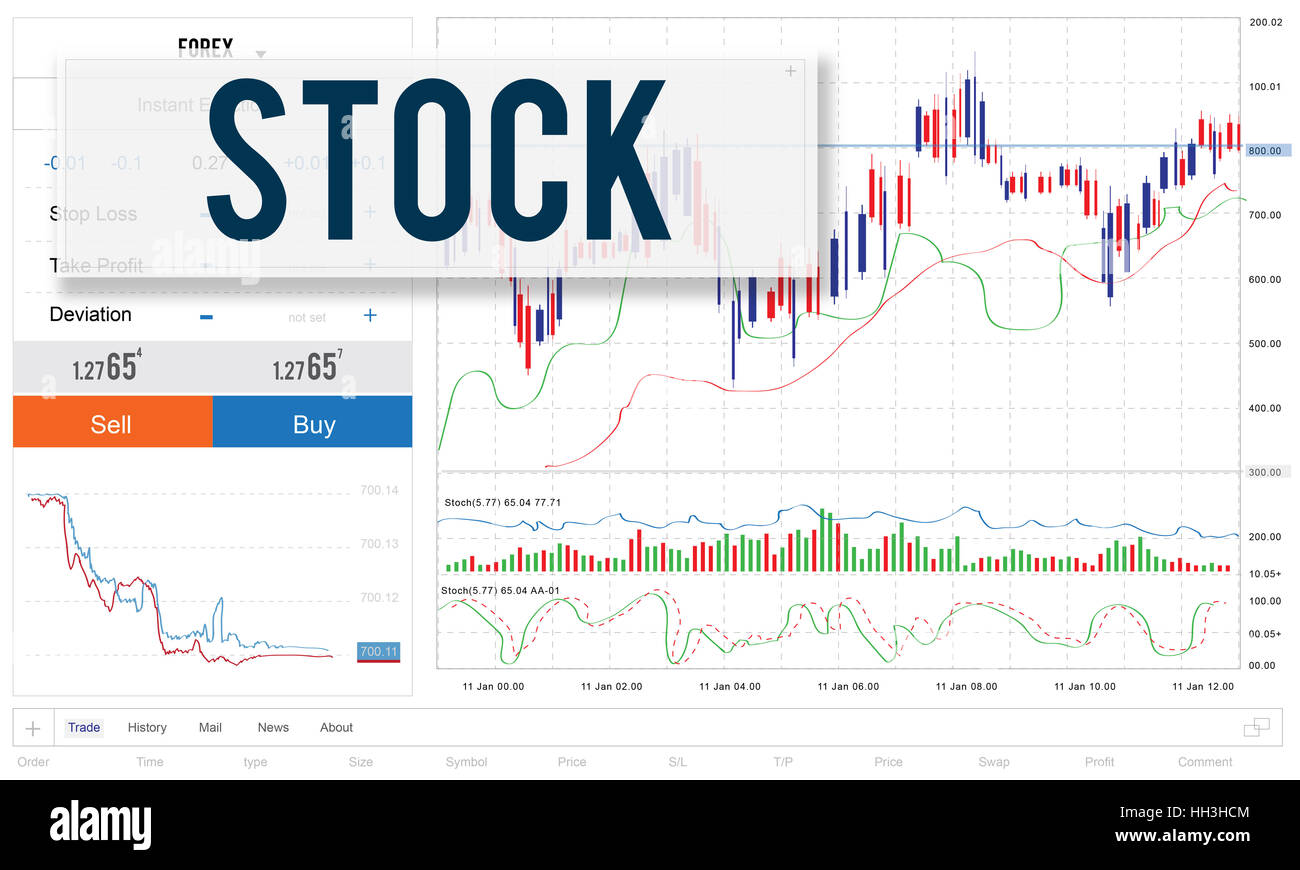Image resolution: width=1300 pixels, height=870 pixels.
Task: Click the blue Buy button
Action: 313,422
